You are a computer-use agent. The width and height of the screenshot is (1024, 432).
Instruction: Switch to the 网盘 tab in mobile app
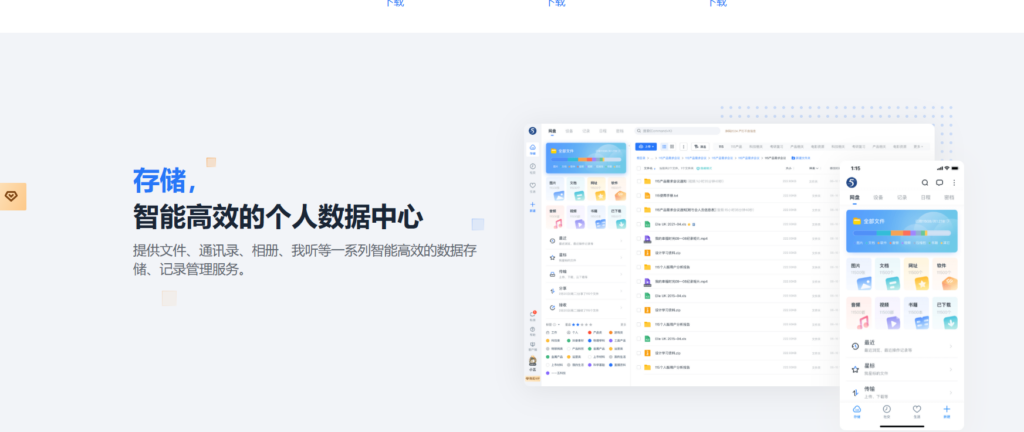click(x=855, y=199)
